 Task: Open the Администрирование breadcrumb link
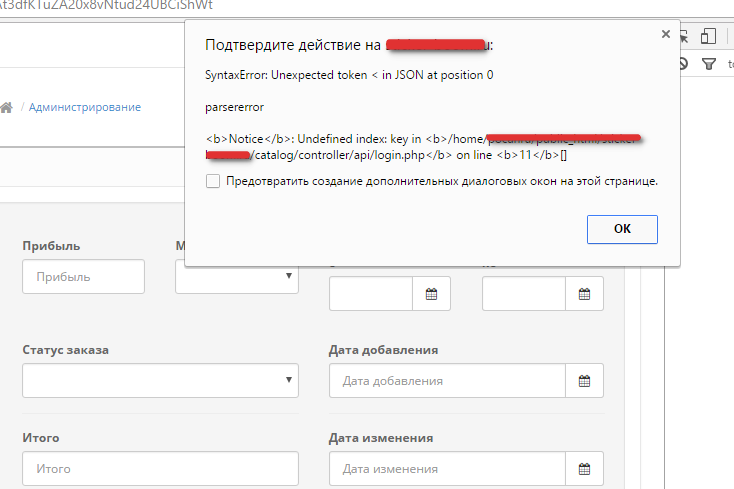coord(85,107)
